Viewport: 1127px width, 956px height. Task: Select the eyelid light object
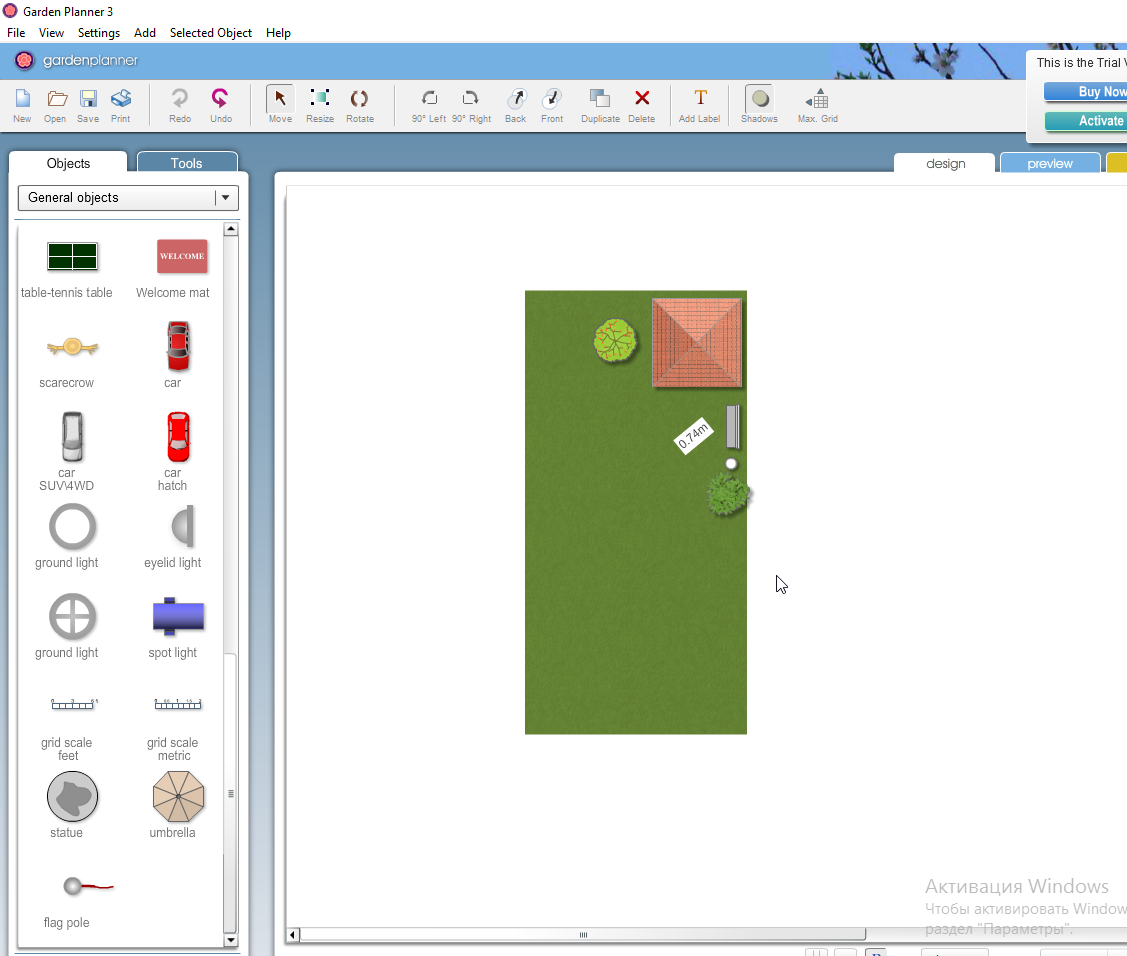point(183,527)
